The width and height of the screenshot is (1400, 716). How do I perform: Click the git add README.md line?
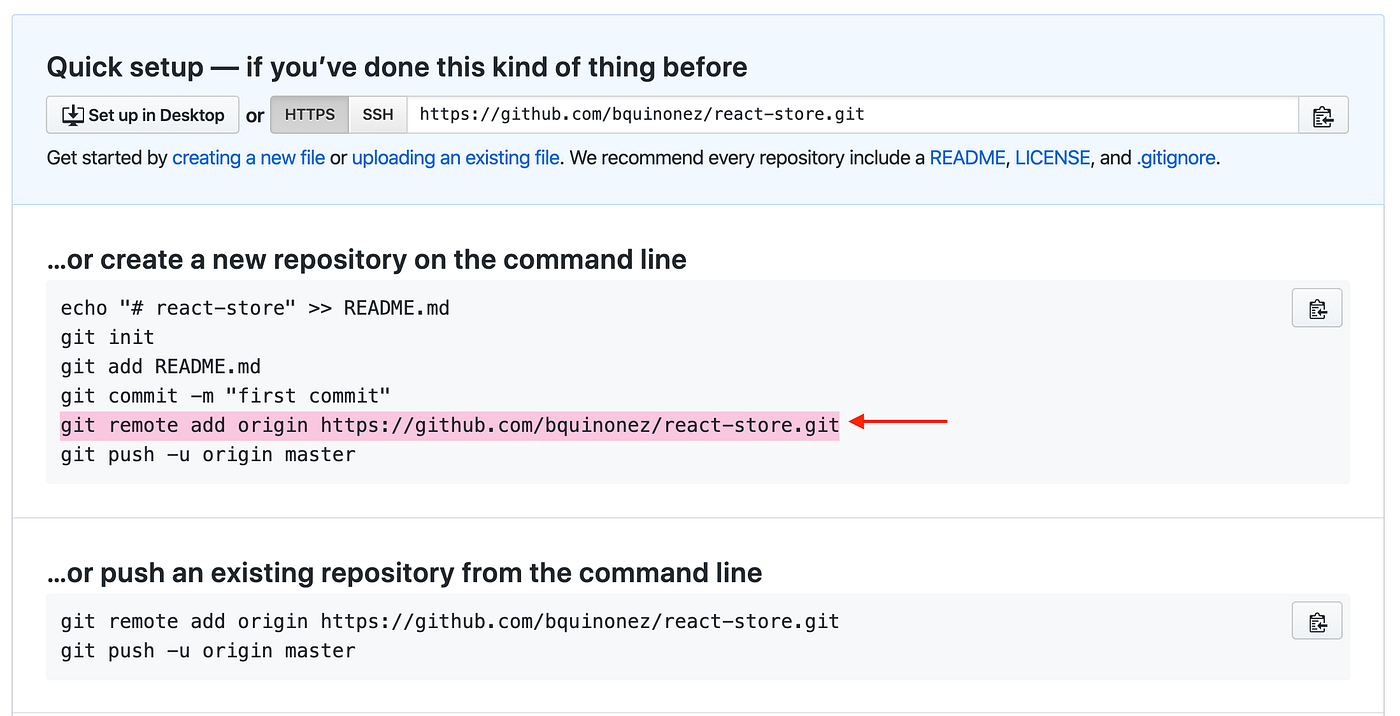pos(162,366)
